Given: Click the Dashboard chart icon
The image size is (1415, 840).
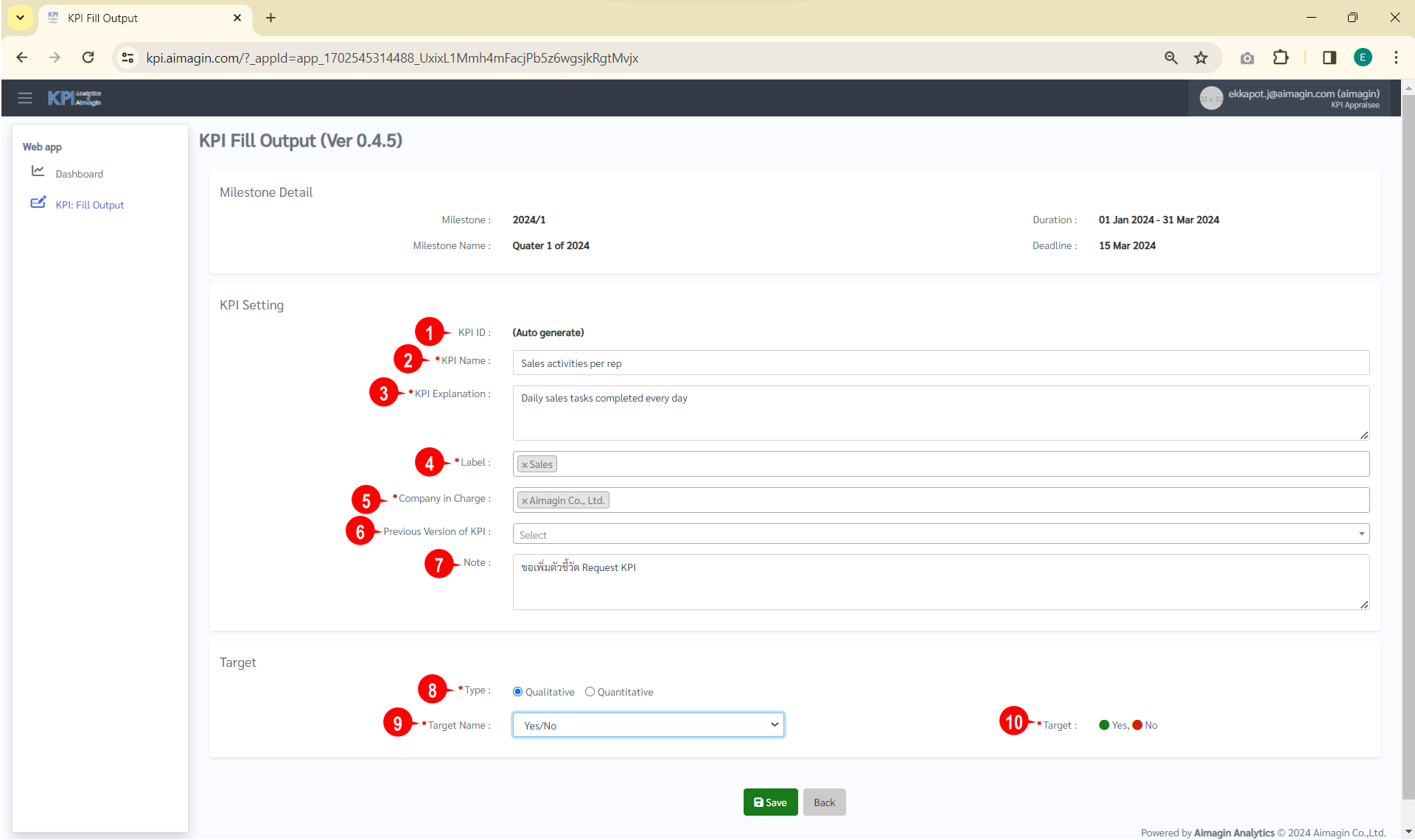Looking at the screenshot, I should (38, 171).
